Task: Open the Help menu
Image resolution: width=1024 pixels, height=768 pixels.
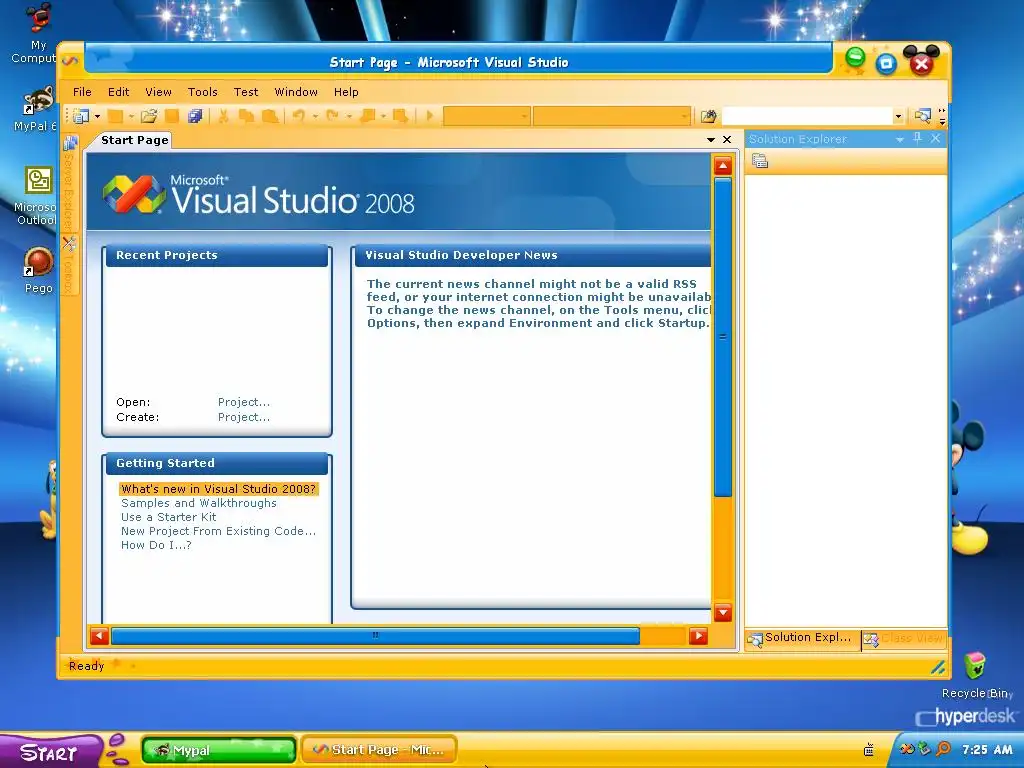Action: pos(346,92)
